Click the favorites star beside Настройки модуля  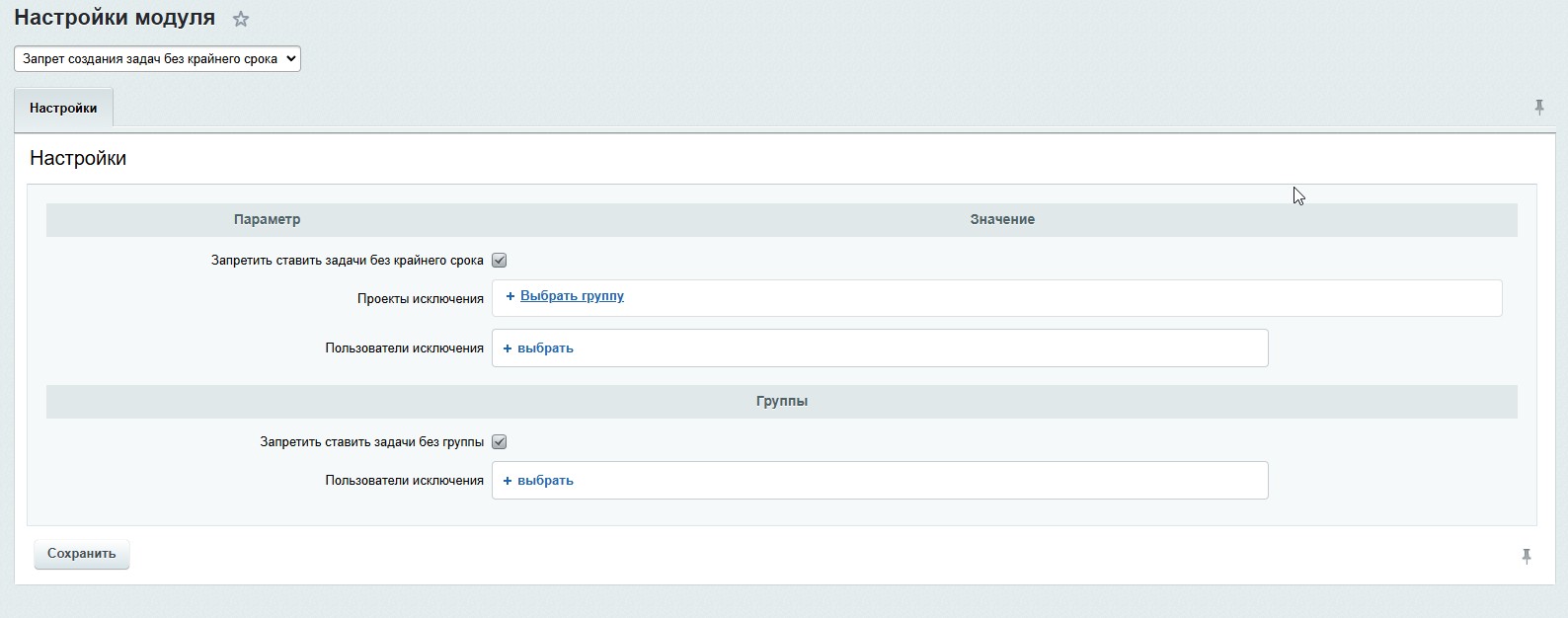click(241, 19)
